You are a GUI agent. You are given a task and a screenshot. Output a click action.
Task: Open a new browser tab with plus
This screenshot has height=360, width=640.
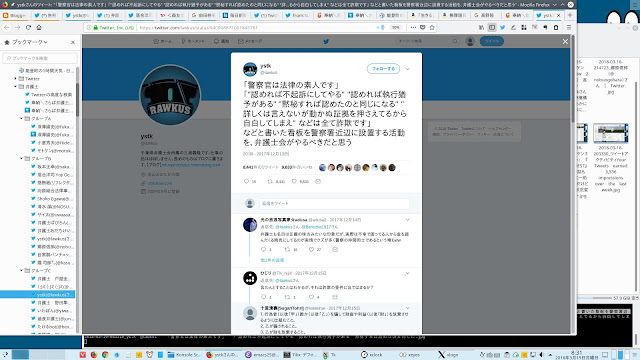(570, 15)
